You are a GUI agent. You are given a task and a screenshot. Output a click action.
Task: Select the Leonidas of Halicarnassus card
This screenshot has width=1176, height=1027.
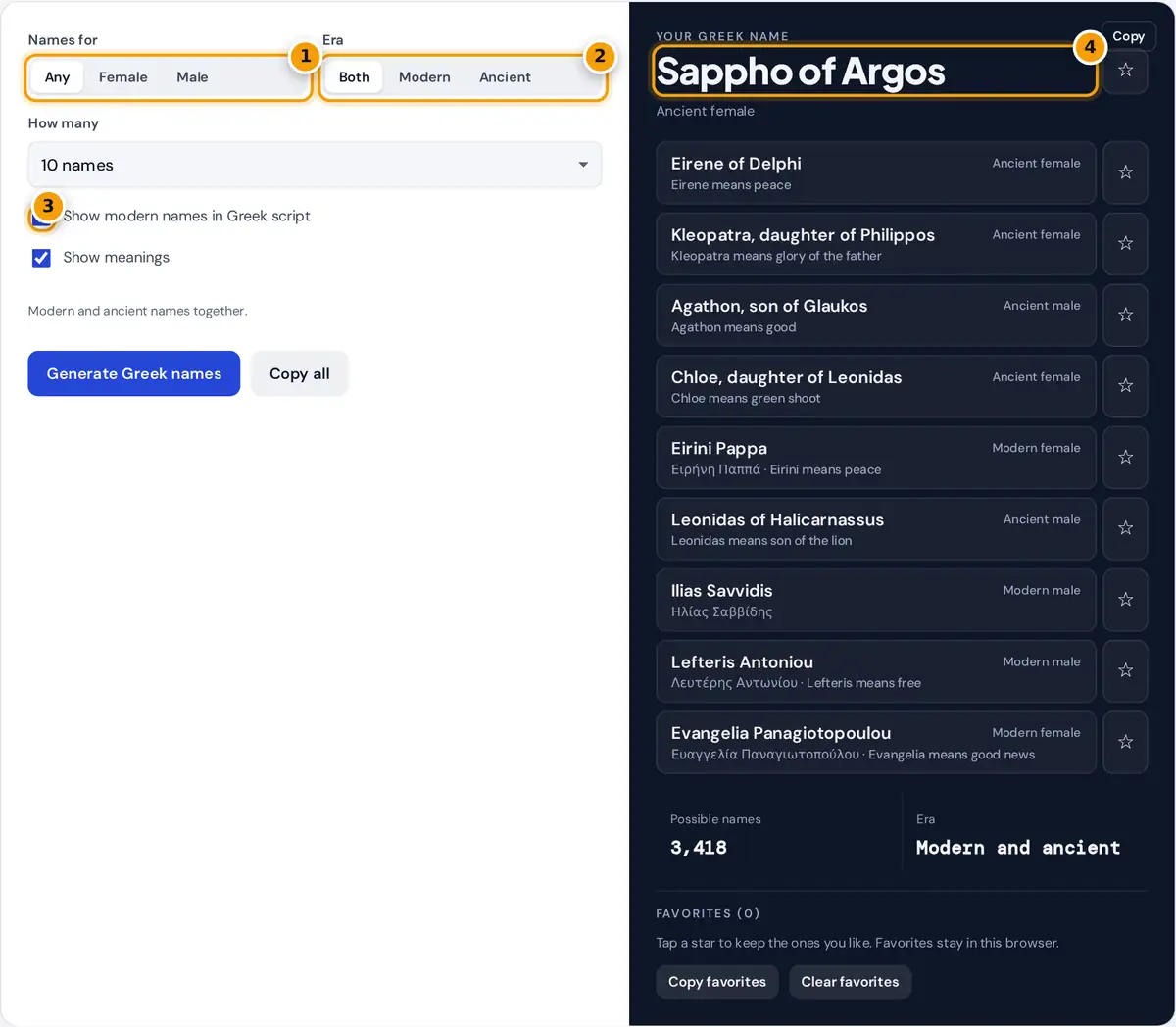876,528
